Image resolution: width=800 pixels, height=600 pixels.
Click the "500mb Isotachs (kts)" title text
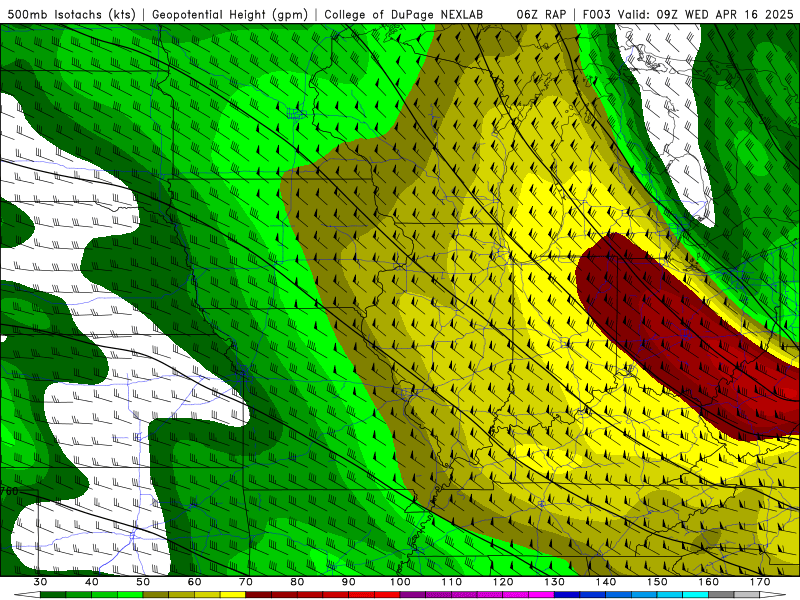click(x=71, y=14)
